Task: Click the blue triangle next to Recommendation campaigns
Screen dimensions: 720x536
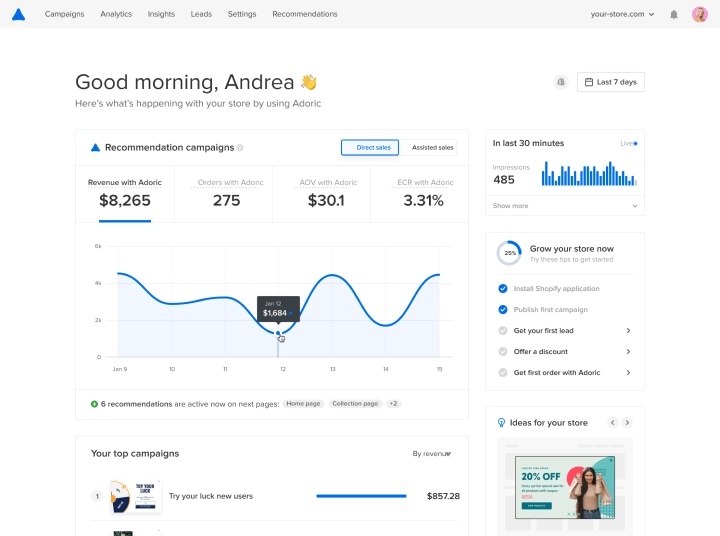Action: [95, 147]
